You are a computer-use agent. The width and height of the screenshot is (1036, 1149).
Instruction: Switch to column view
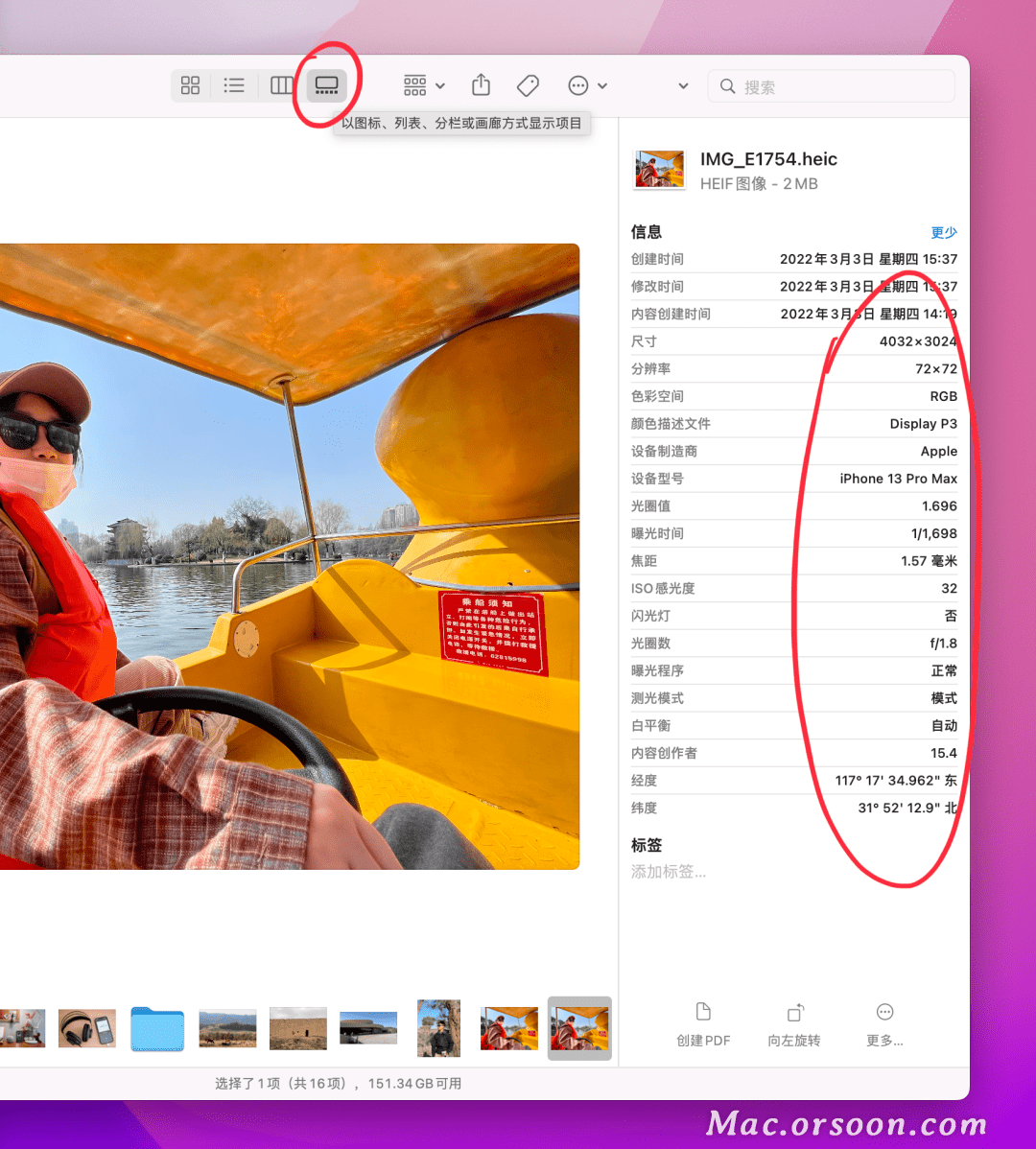pos(281,85)
